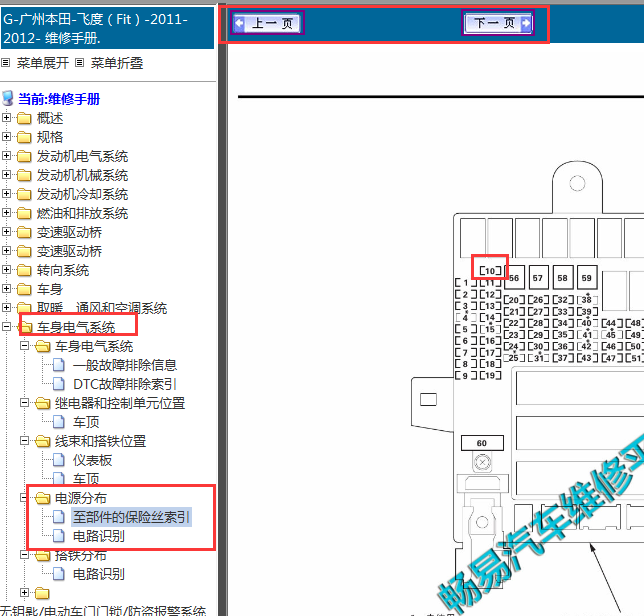This screenshot has width=644, height=616.
Task: Open the 车身 folder icon
Action: (24, 289)
